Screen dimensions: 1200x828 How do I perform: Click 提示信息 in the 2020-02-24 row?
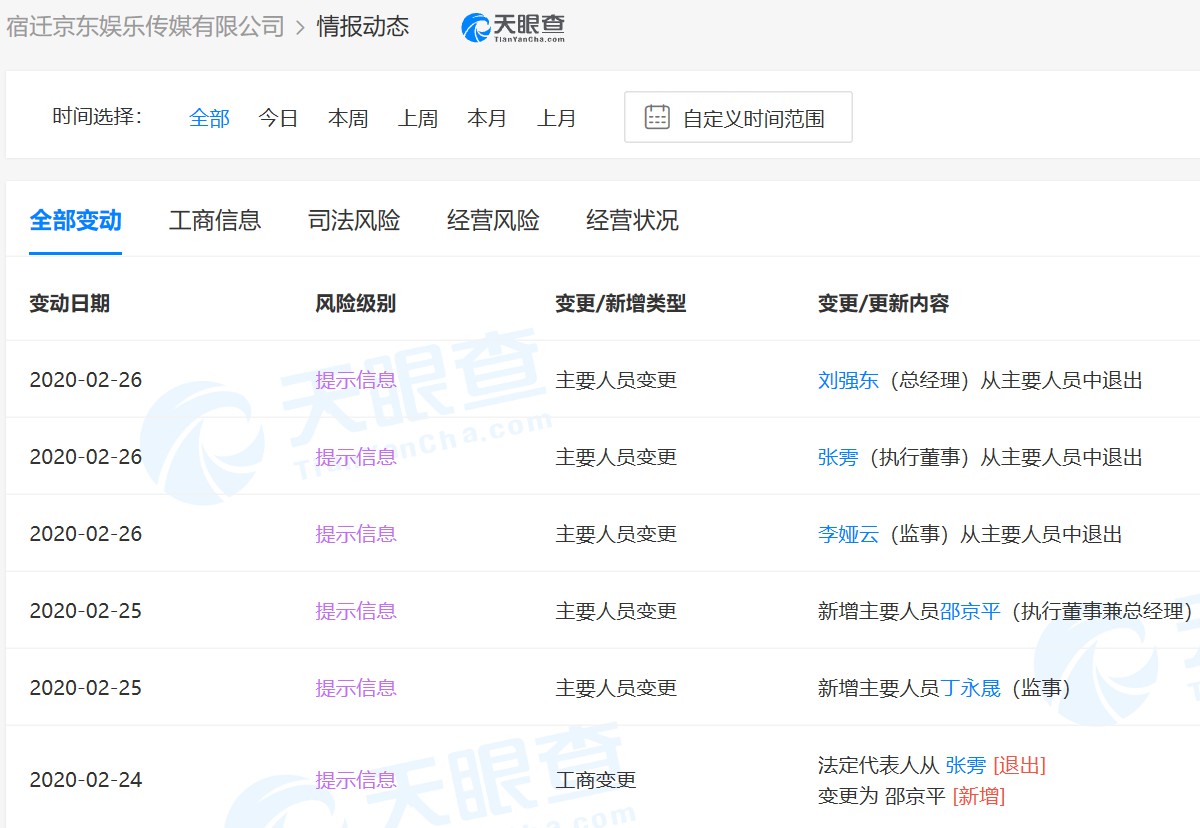pyautogui.click(x=356, y=780)
